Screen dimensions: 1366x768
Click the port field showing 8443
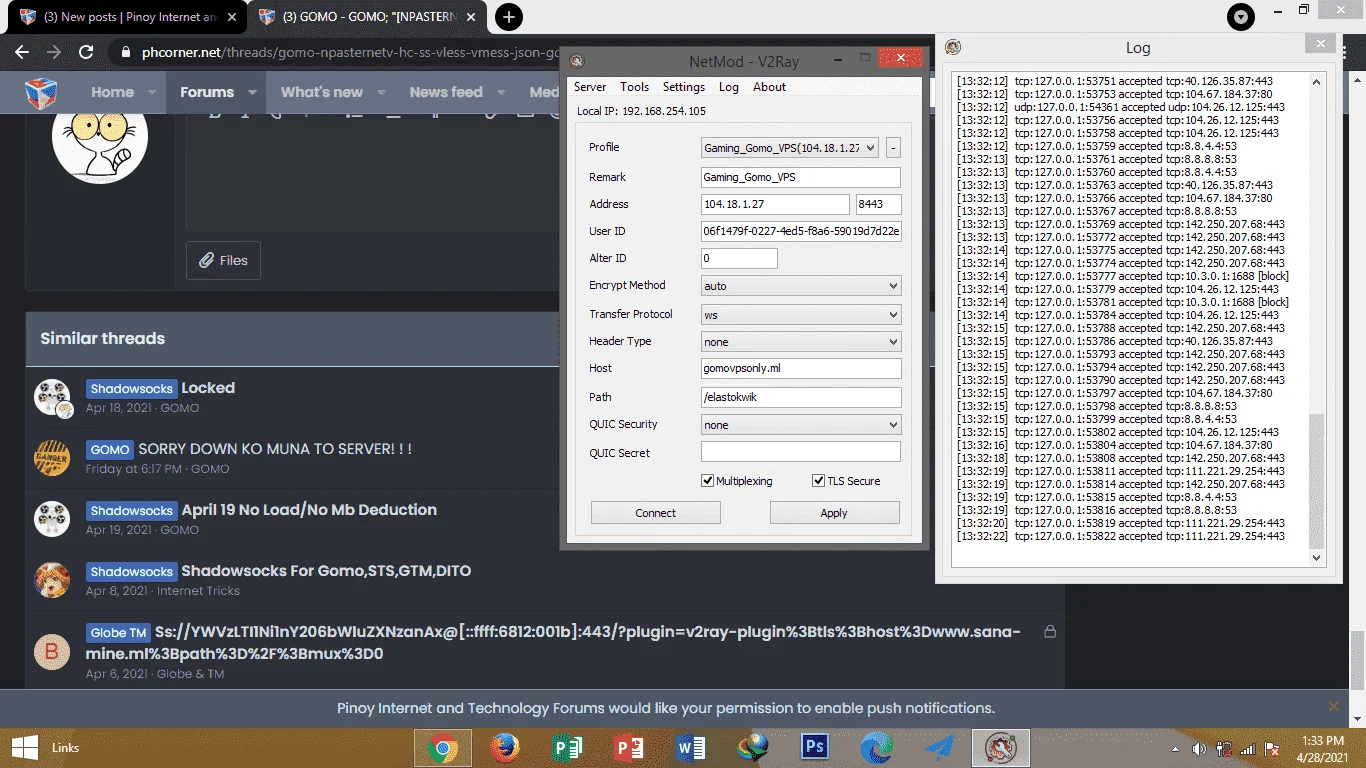click(x=879, y=205)
